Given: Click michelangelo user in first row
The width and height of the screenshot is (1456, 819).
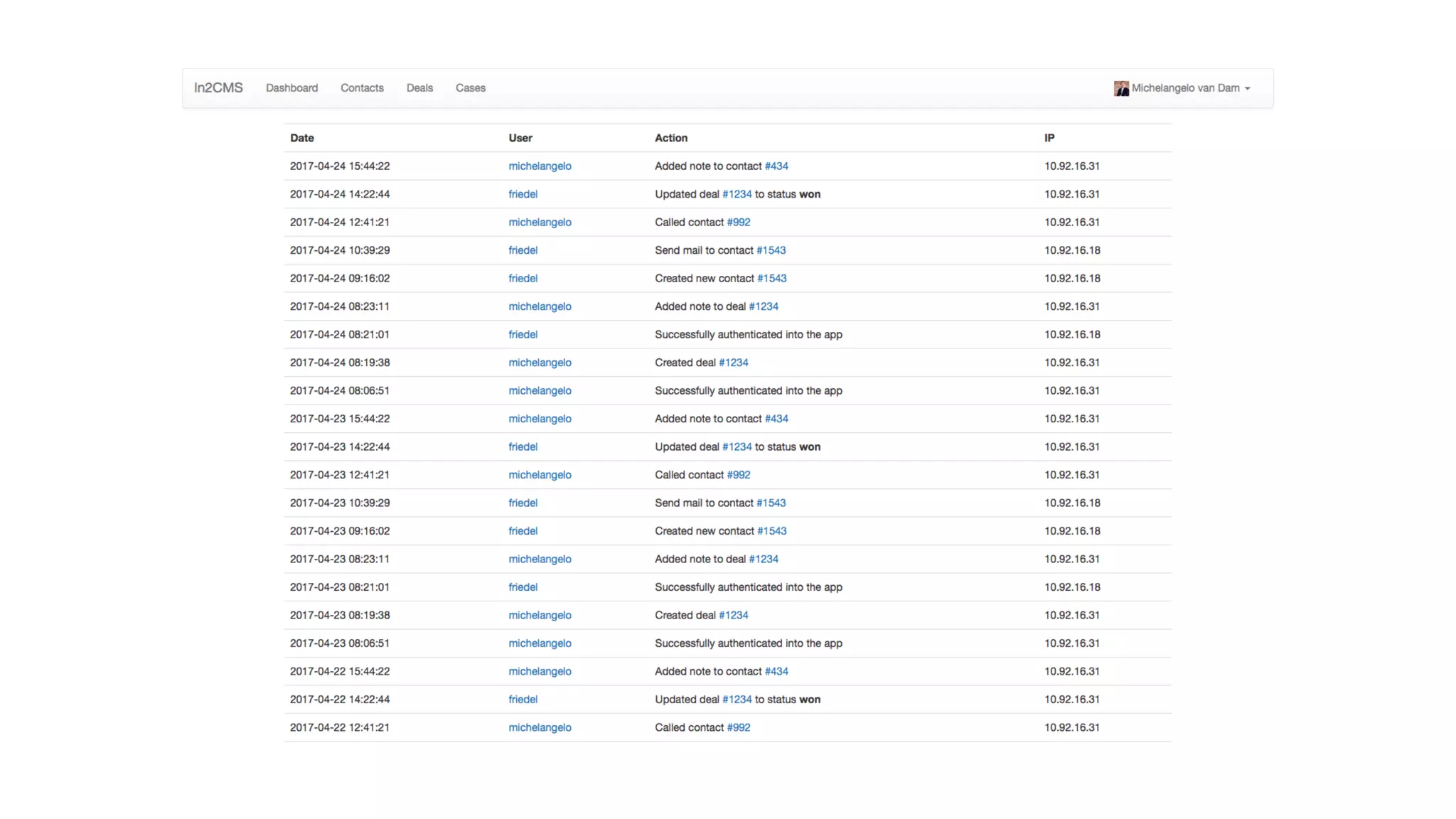Looking at the screenshot, I should tap(540, 166).
